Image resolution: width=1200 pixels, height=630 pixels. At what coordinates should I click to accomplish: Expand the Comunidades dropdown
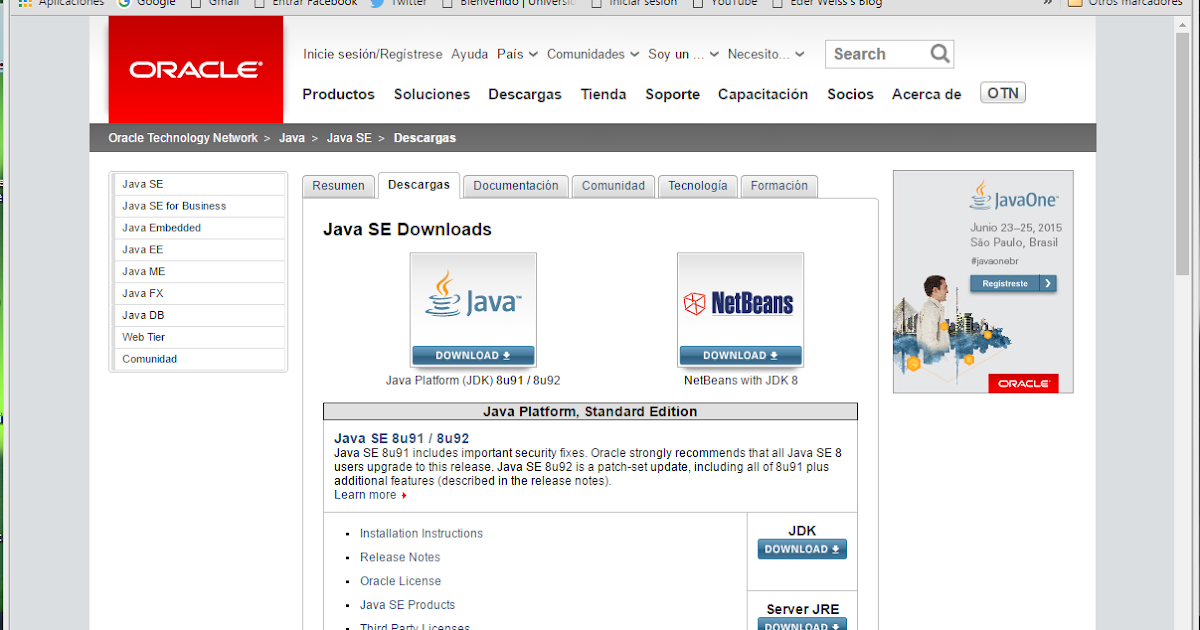pyautogui.click(x=593, y=54)
